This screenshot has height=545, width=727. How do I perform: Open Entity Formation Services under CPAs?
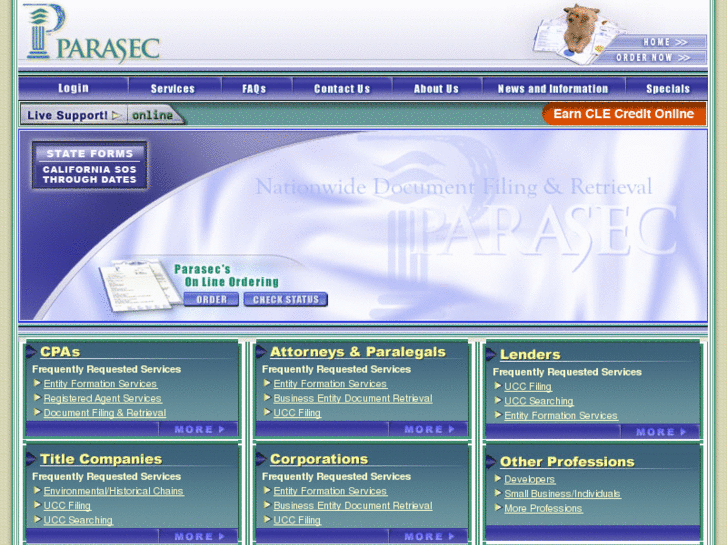(x=100, y=384)
